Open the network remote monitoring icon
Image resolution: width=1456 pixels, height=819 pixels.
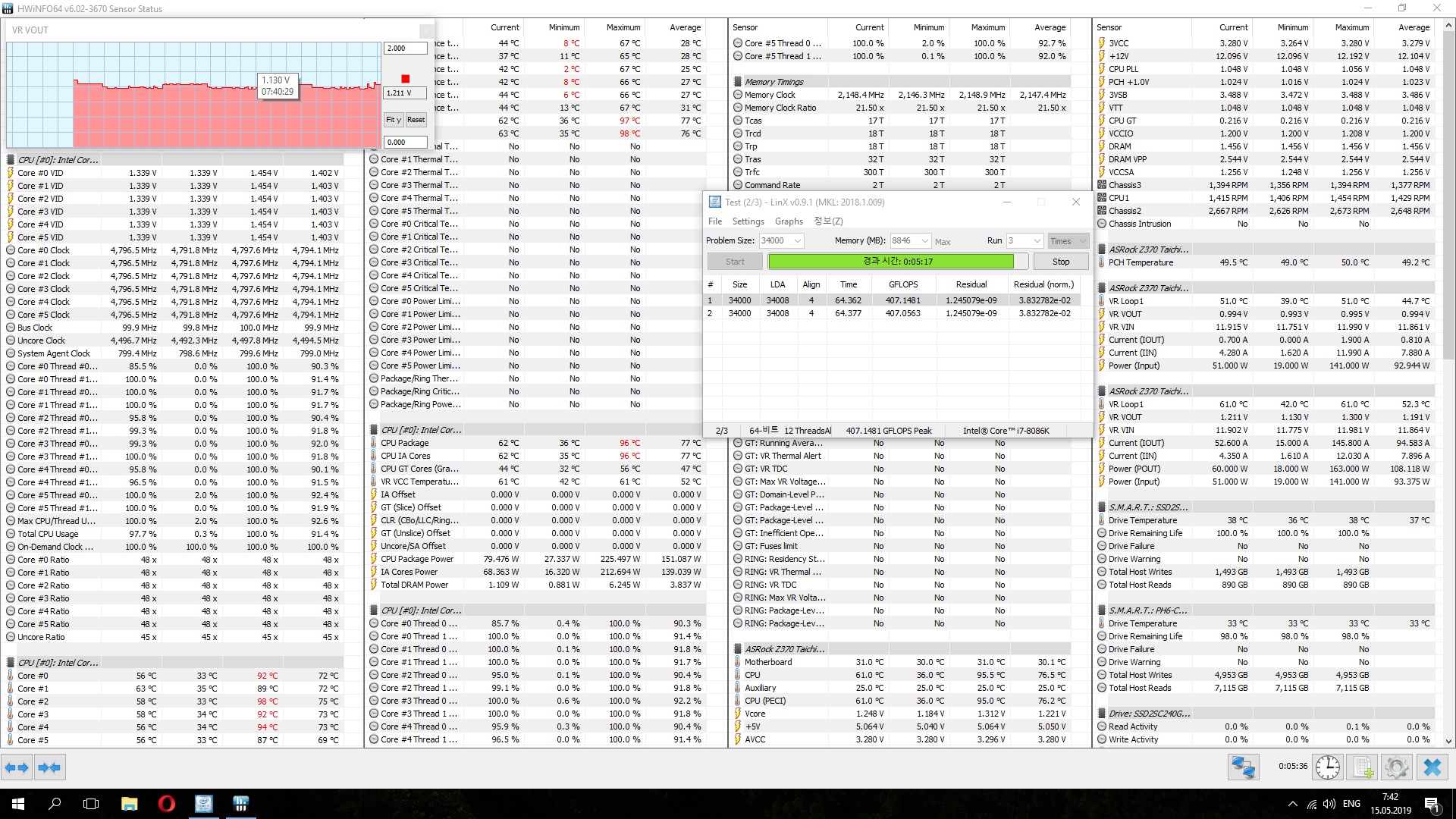(x=1243, y=767)
